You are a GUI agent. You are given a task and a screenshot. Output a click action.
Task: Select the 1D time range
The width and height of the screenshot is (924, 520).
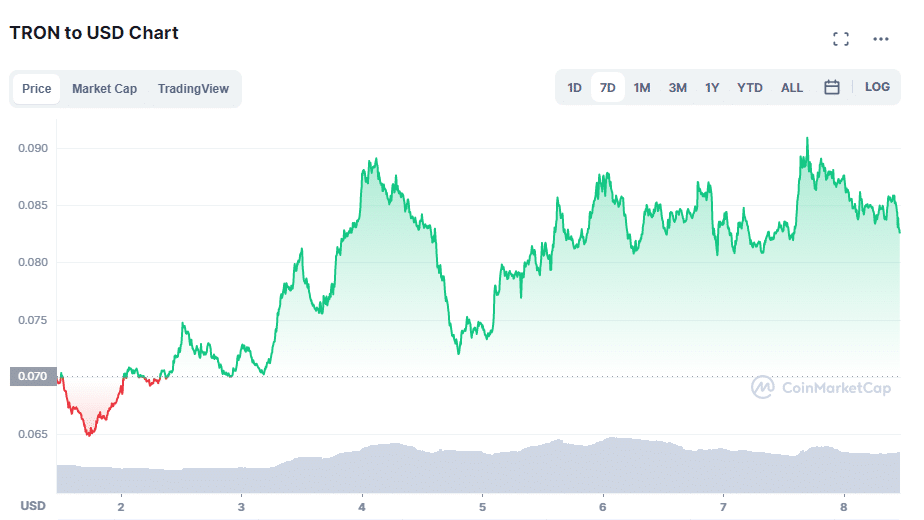click(575, 88)
